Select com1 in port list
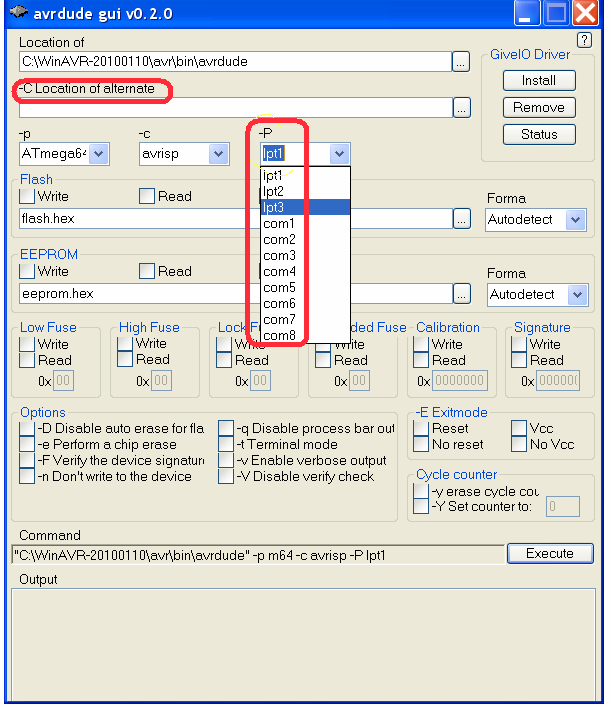 [305, 223]
